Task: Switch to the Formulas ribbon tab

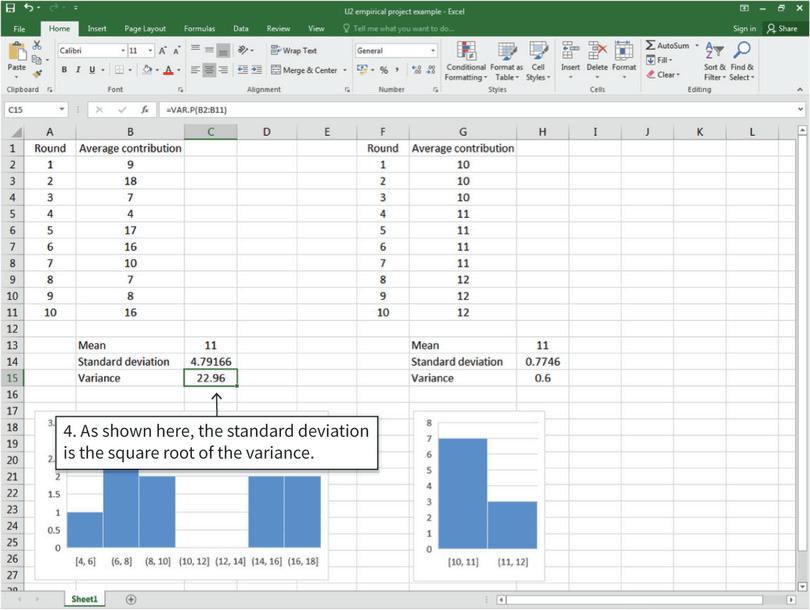Action: pos(199,28)
